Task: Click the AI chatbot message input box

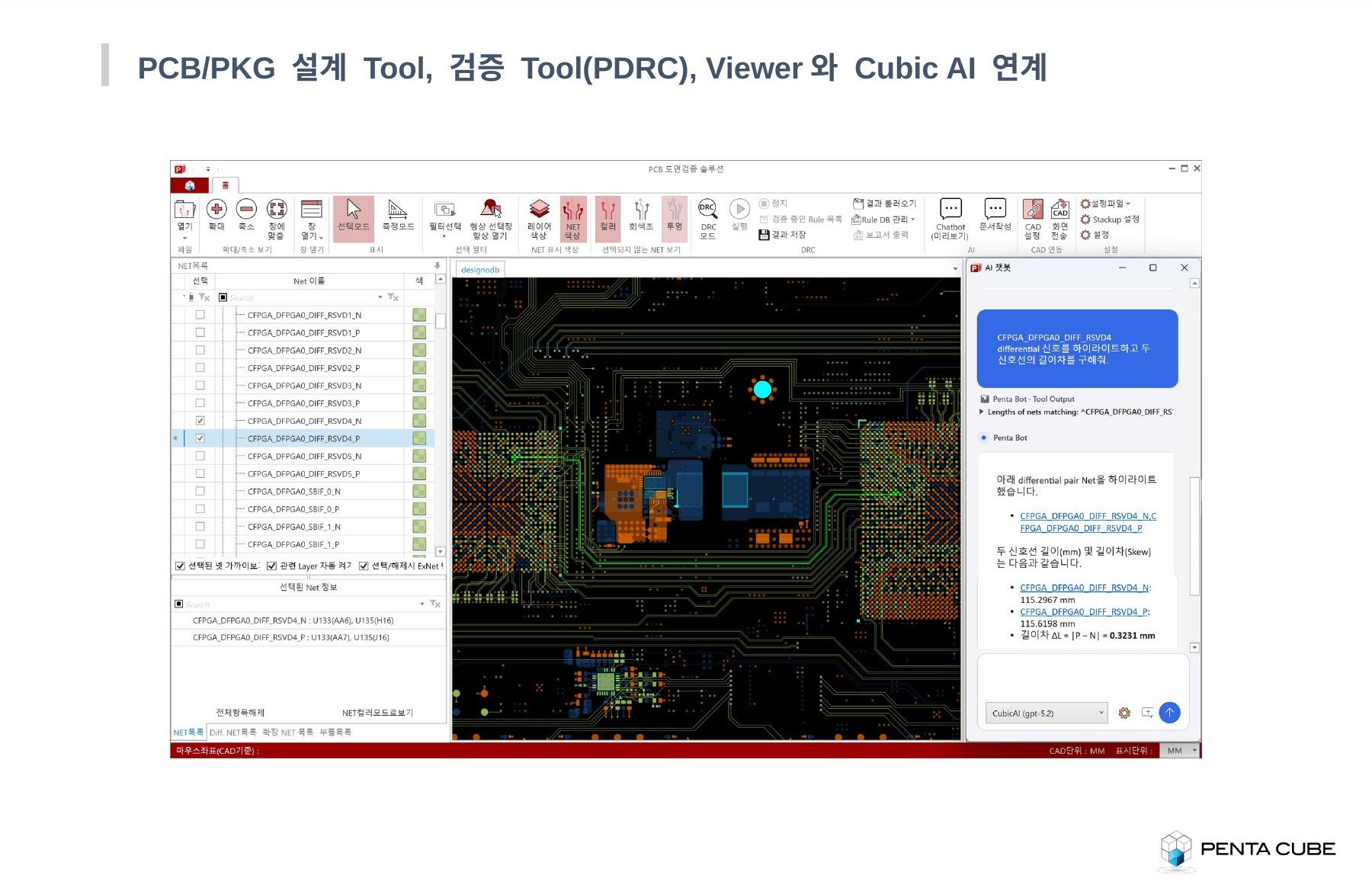Action: (1082, 677)
